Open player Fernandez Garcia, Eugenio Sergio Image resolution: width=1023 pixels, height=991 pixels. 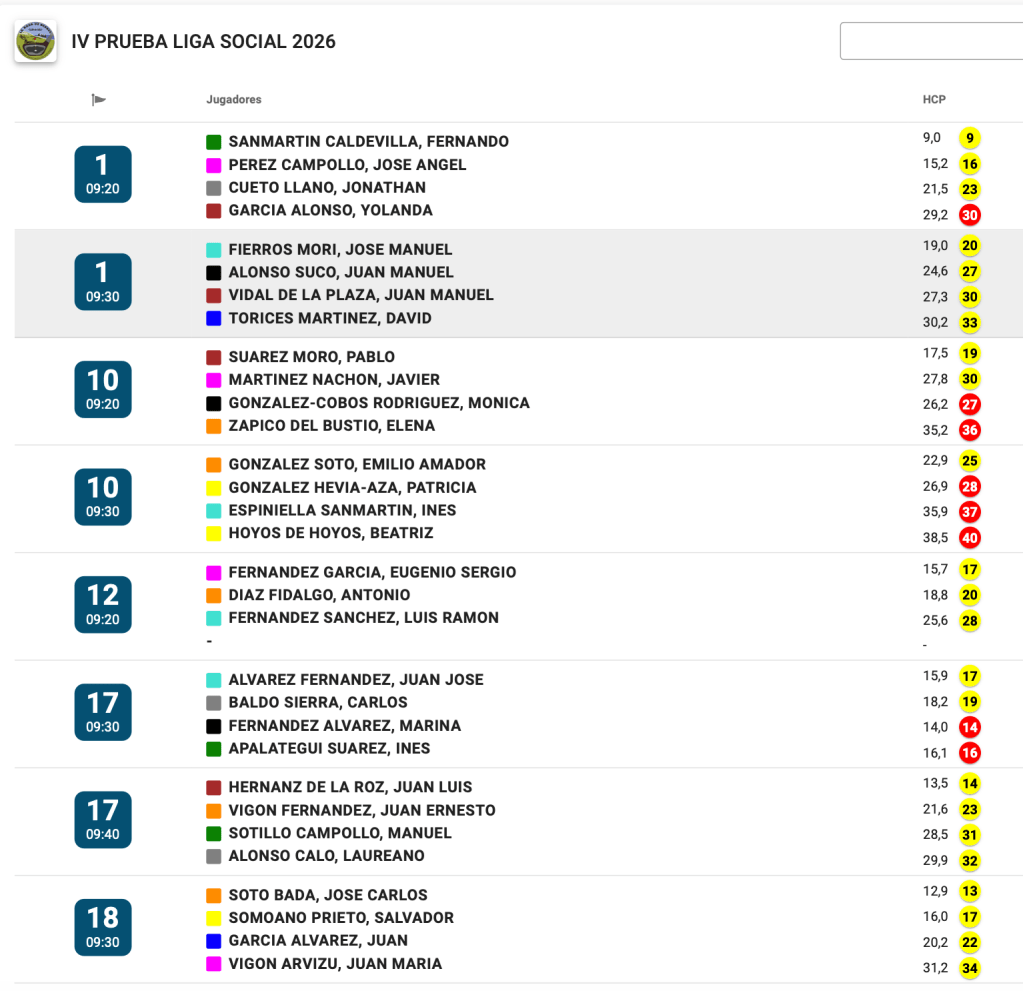click(372, 572)
